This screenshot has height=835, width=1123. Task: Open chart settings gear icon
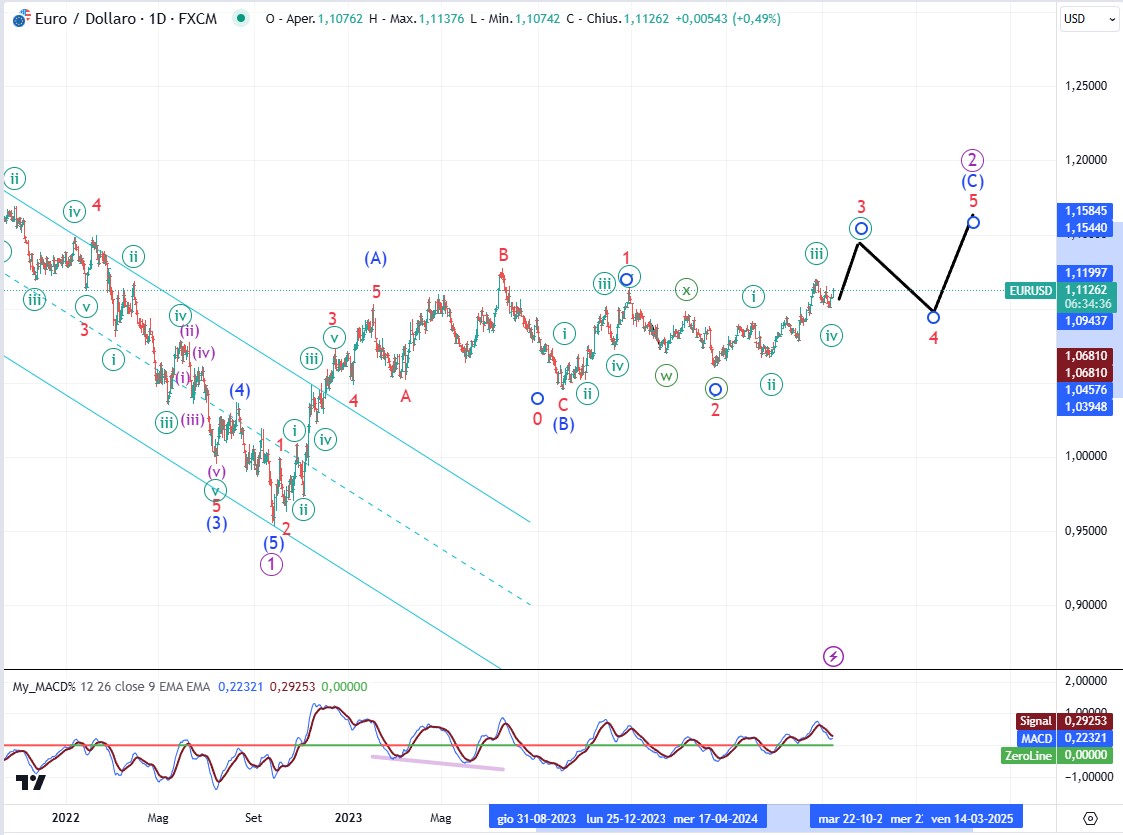tap(1090, 818)
